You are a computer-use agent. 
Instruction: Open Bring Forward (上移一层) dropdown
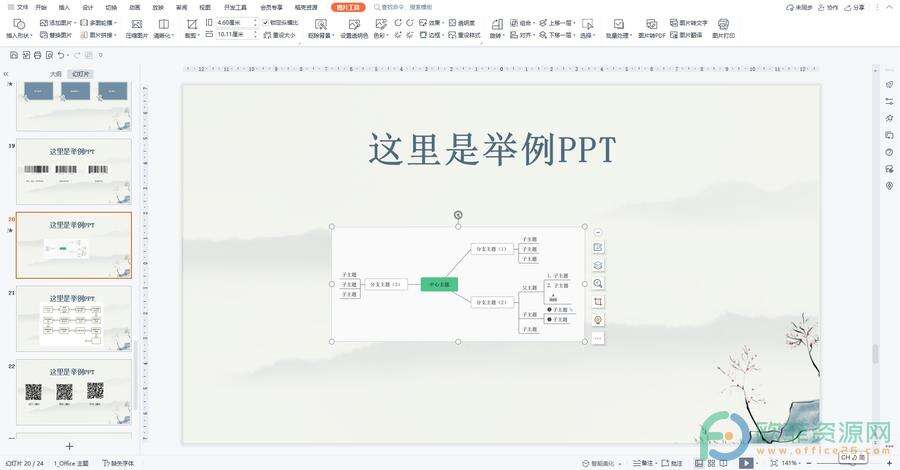click(558, 23)
